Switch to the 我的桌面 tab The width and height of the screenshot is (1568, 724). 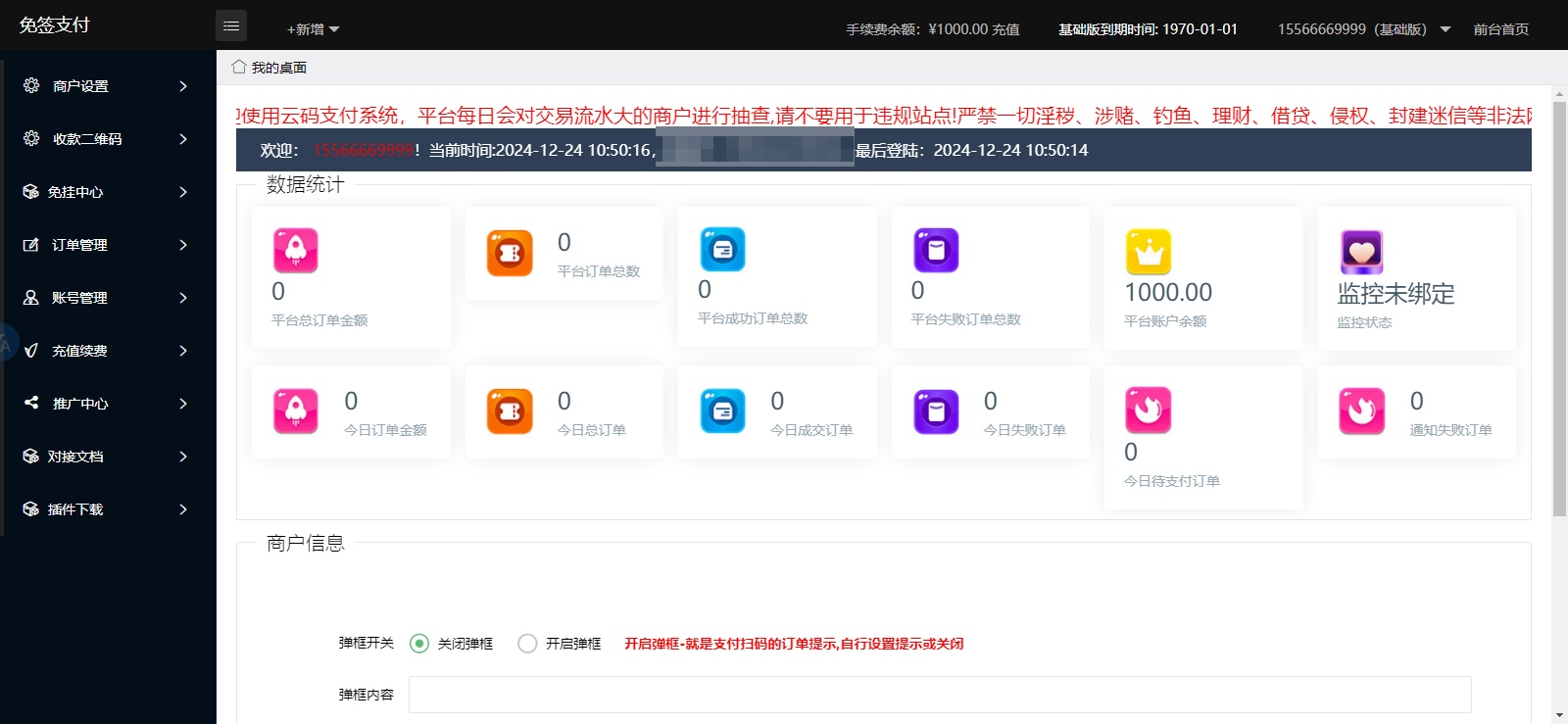coord(269,68)
